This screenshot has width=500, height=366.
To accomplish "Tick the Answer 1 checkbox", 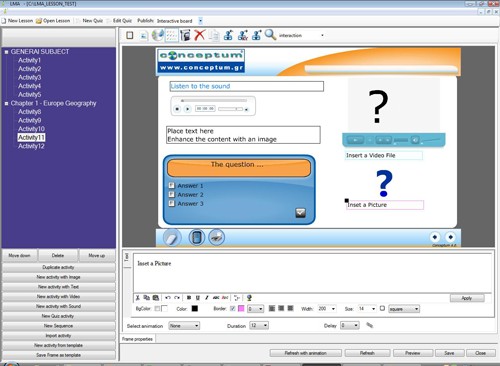I will click(x=172, y=185).
